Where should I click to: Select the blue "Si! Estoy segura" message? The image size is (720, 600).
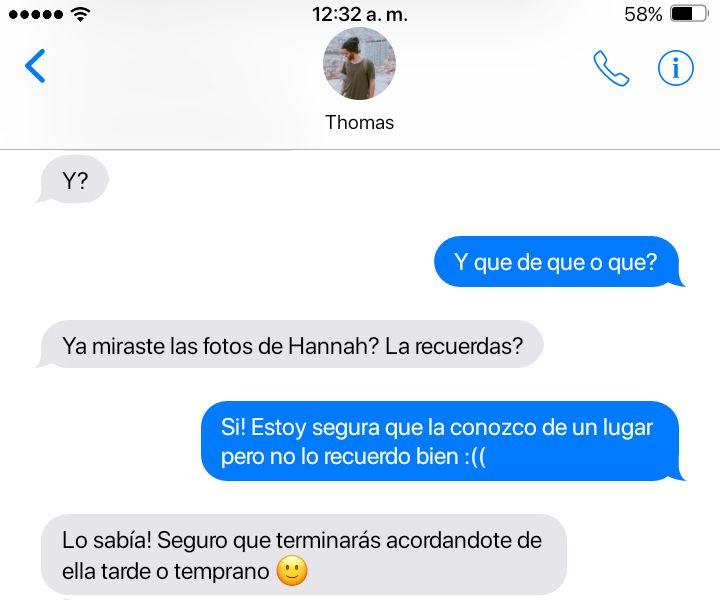(443, 441)
